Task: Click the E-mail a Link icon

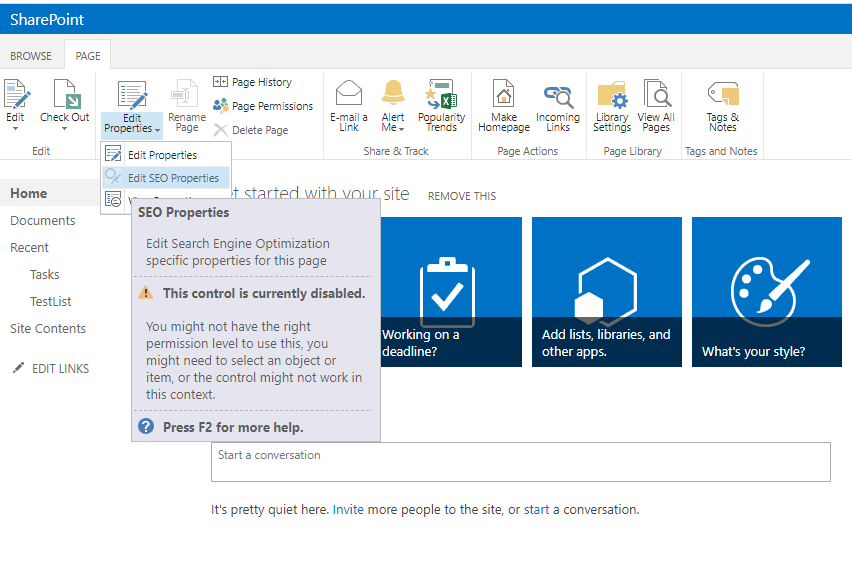Action: 349,93
